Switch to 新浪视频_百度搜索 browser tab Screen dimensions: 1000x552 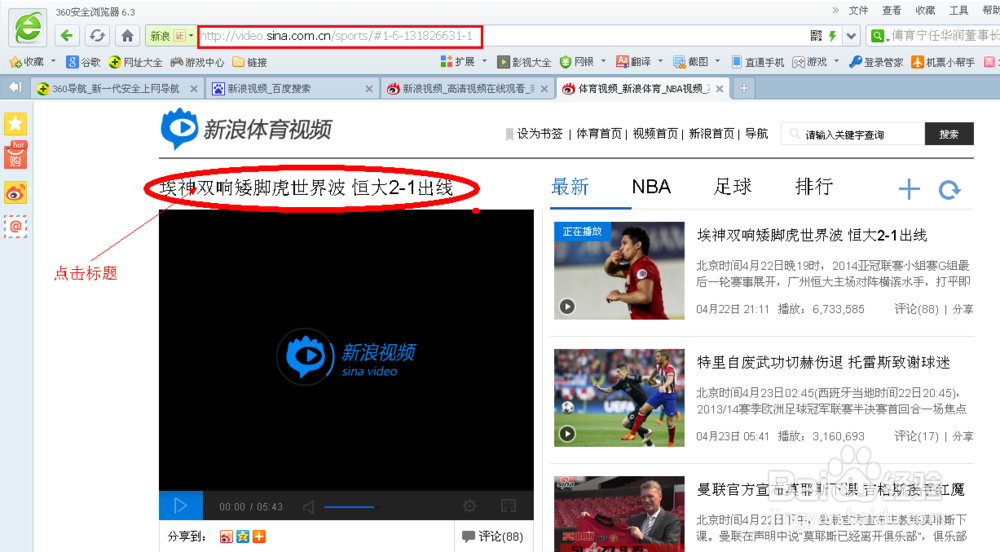[x=293, y=89]
